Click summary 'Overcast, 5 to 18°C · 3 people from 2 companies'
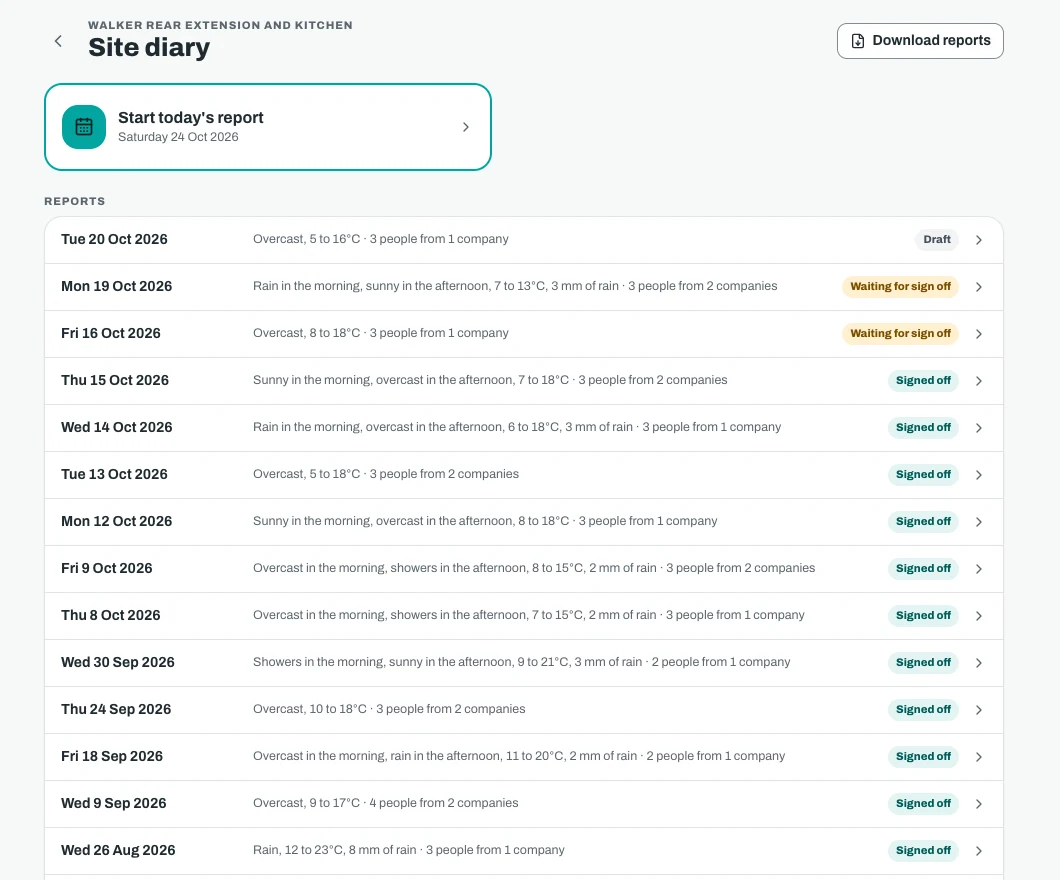Viewport: 1060px width, 880px height. point(386,474)
